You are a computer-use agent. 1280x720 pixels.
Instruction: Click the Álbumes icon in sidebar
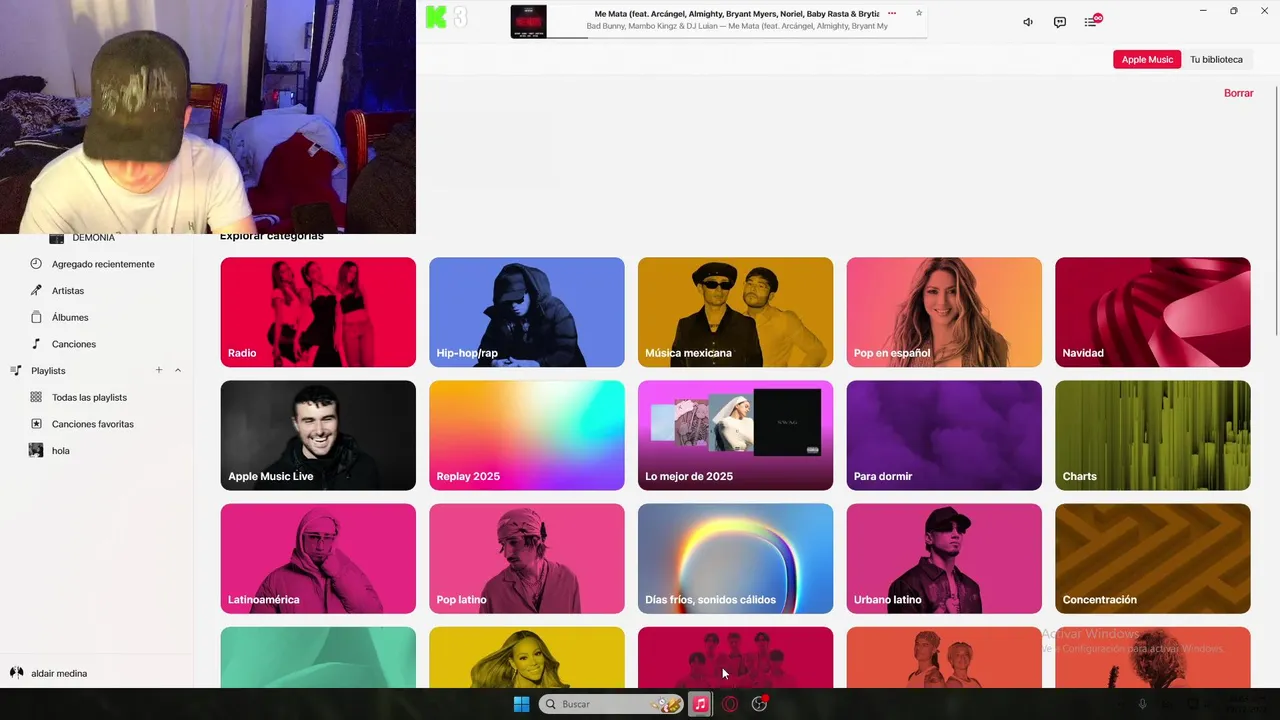click(36, 317)
